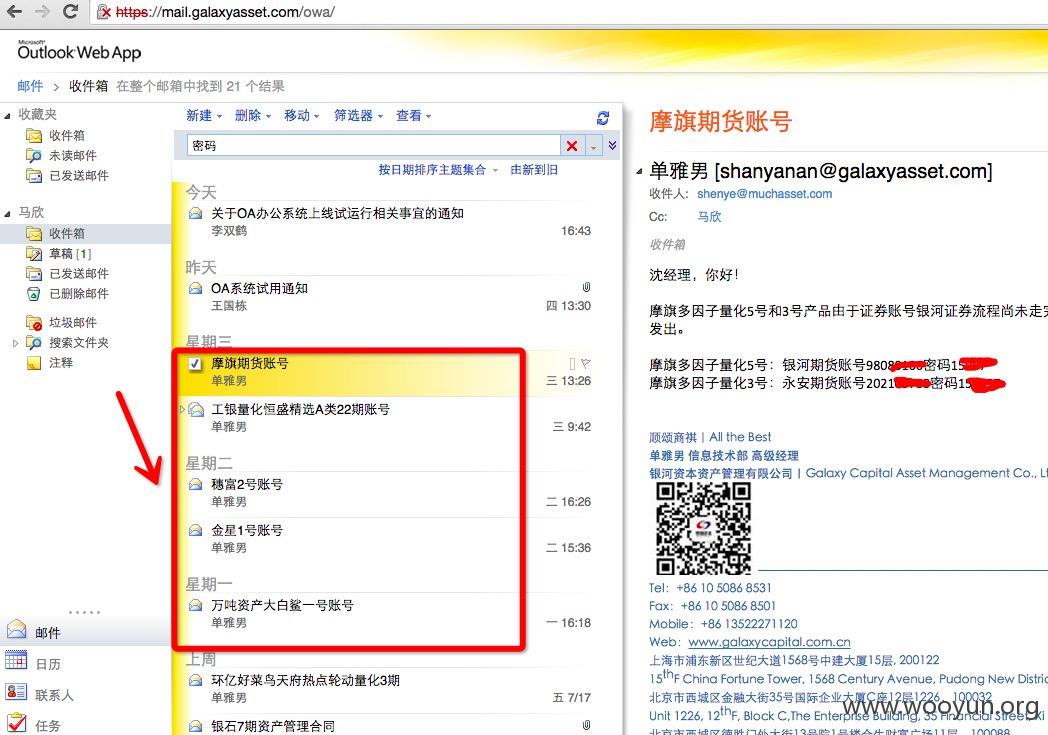Viewport: 1048px width, 735px height.
Task: Click the category icon on 摩旗期货账号 message
Action: coord(572,363)
